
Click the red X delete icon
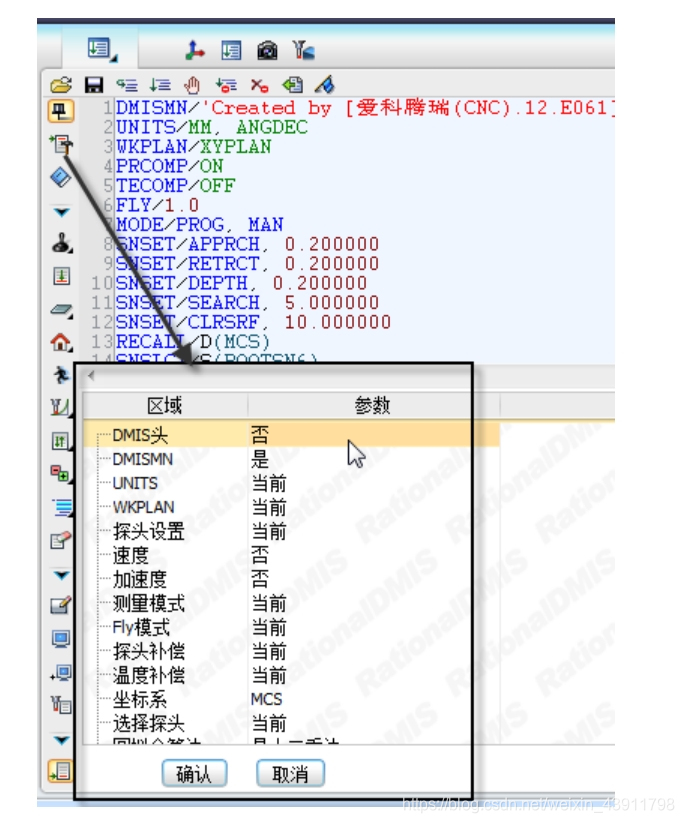pyautogui.click(x=259, y=85)
